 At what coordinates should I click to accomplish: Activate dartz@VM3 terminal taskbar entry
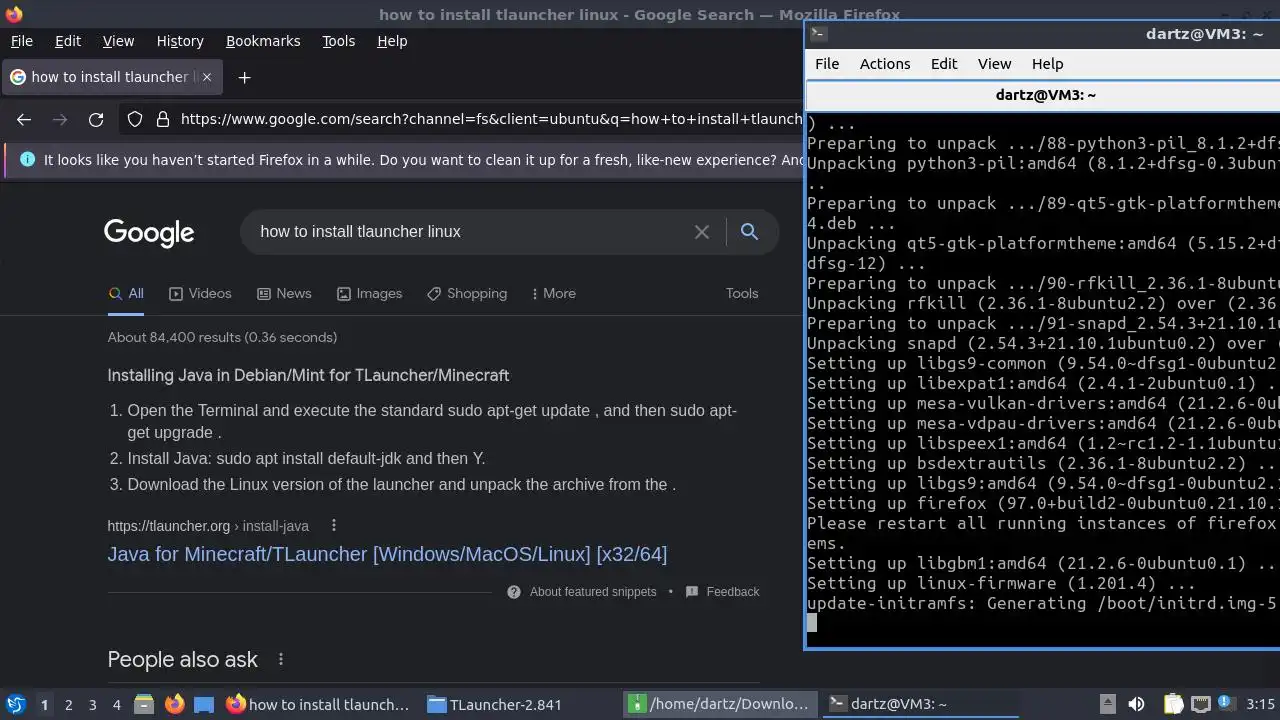coord(920,704)
